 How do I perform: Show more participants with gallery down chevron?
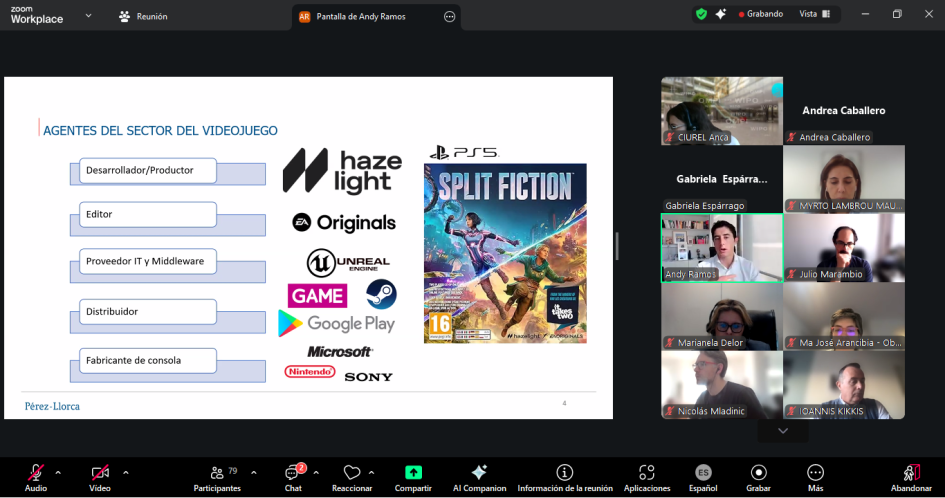click(x=783, y=430)
